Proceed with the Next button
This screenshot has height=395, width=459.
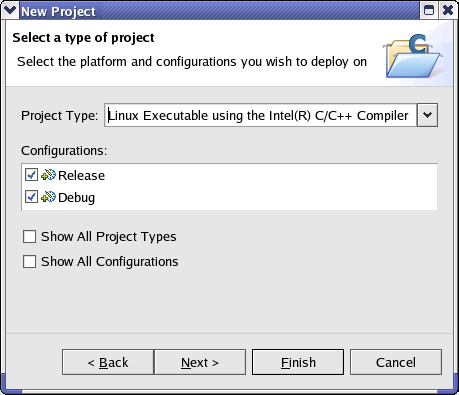pyautogui.click(x=200, y=362)
